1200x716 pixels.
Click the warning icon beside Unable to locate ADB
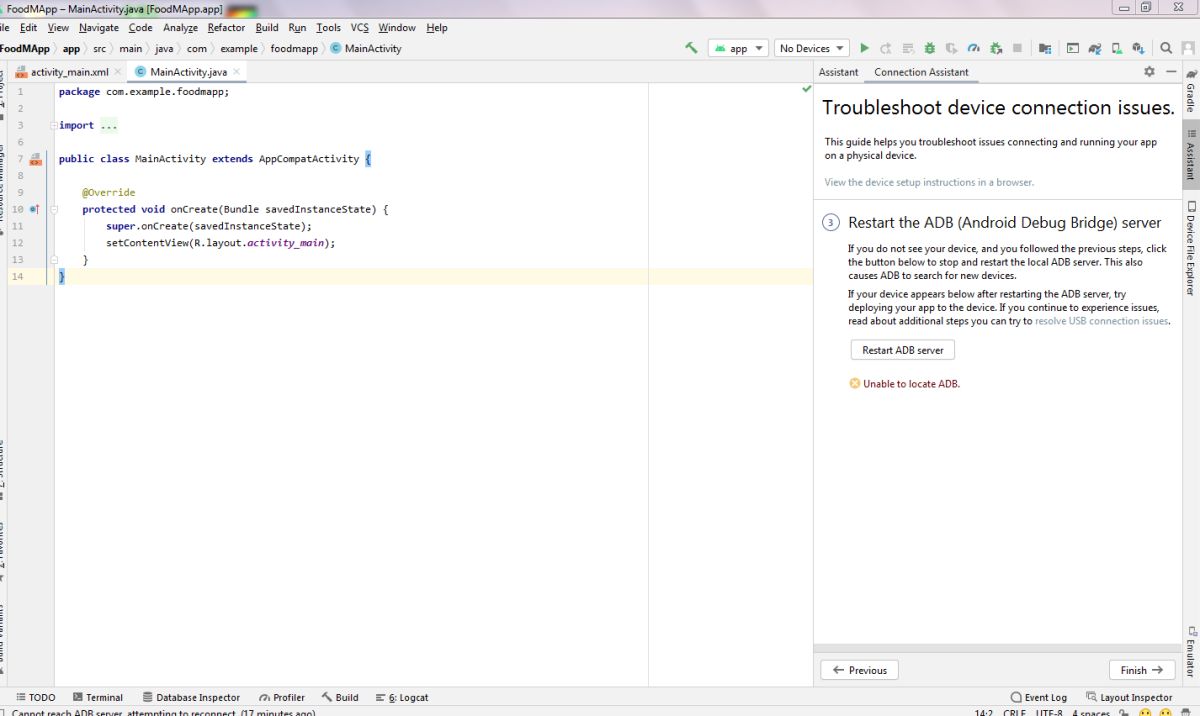pos(854,383)
